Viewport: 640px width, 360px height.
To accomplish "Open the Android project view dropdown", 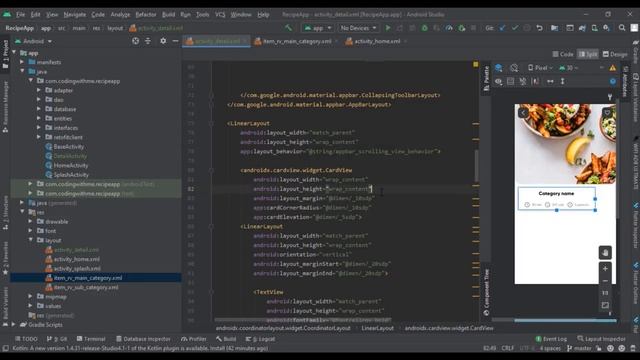I will pos(34,41).
